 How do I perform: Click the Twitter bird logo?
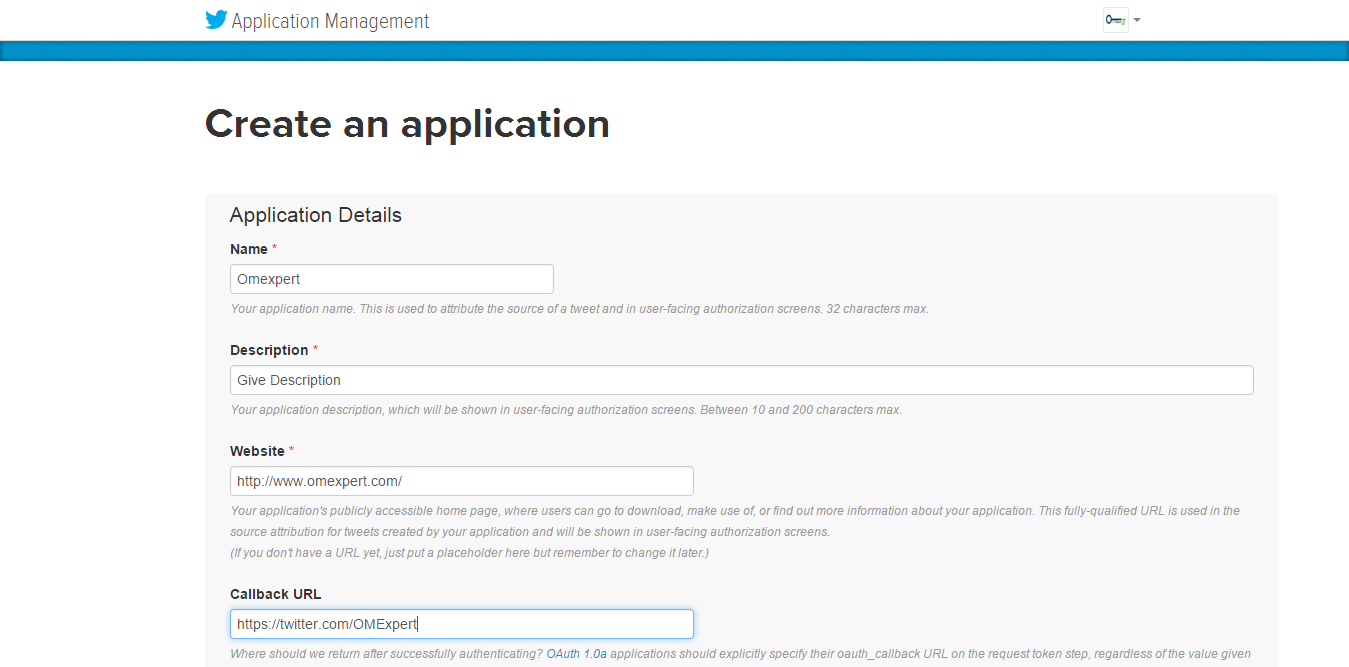coord(216,20)
